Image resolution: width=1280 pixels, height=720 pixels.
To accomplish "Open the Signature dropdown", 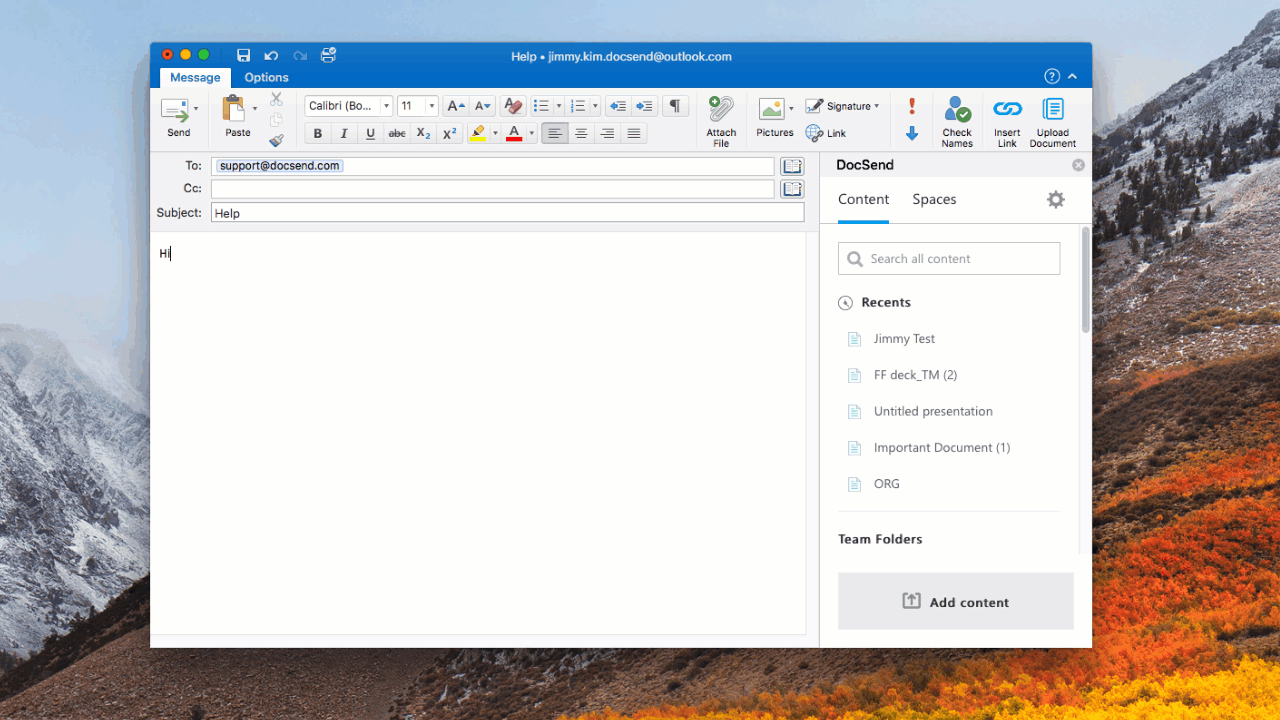I will pyautogui.click(x=843, y=106).
